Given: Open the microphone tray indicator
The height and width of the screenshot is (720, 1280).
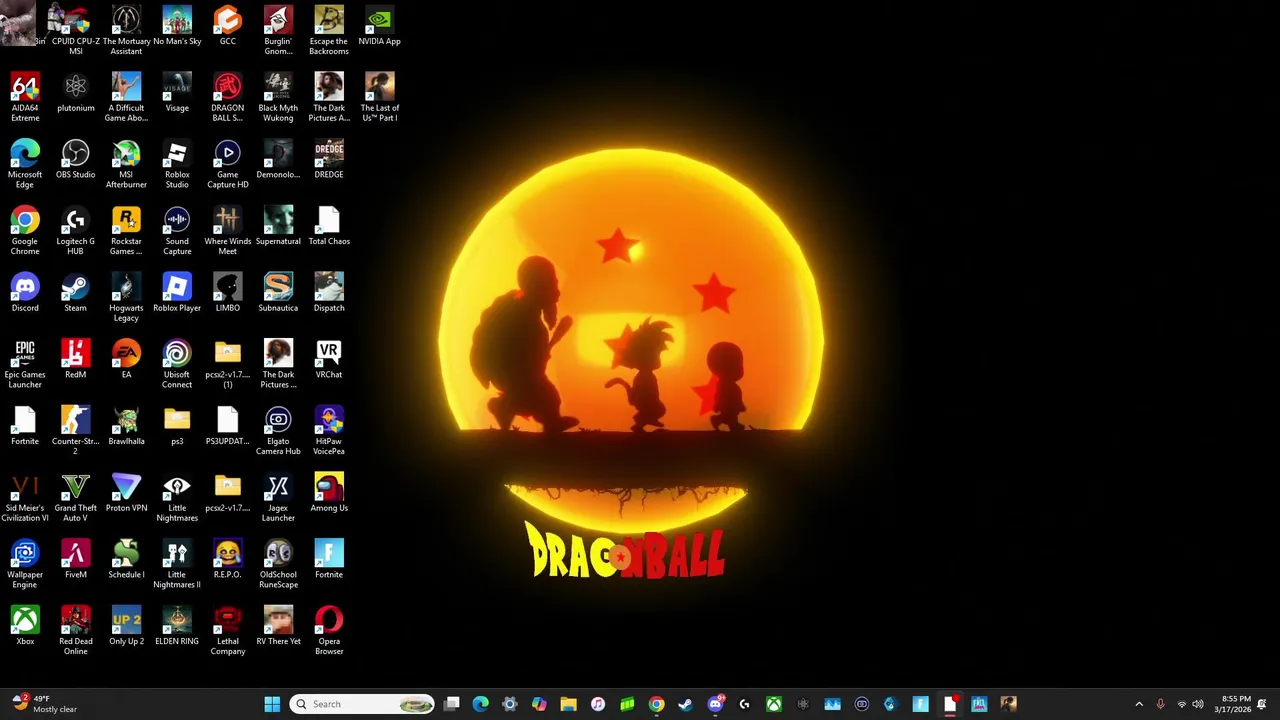Looking at the screenshot, I should point(1160,704).
